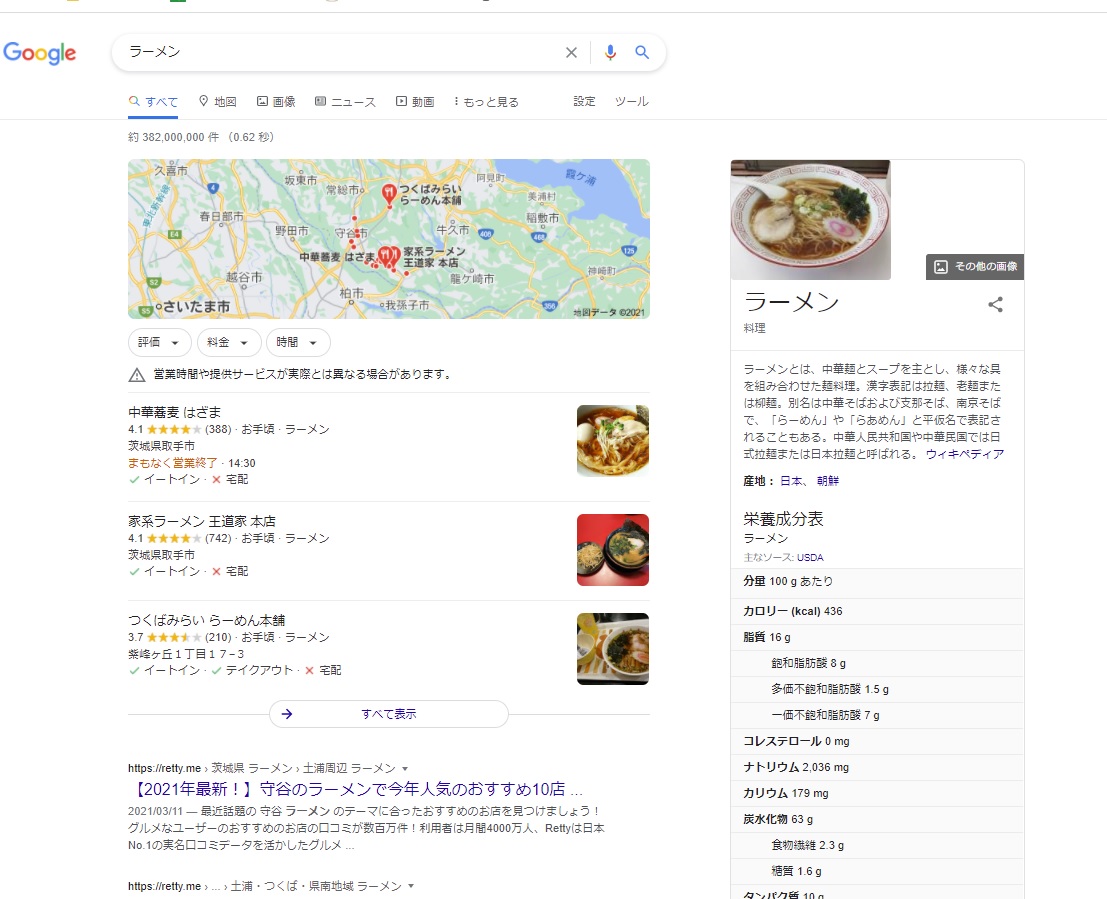
Task: Click the Google logo
Action: coord(40,53)
